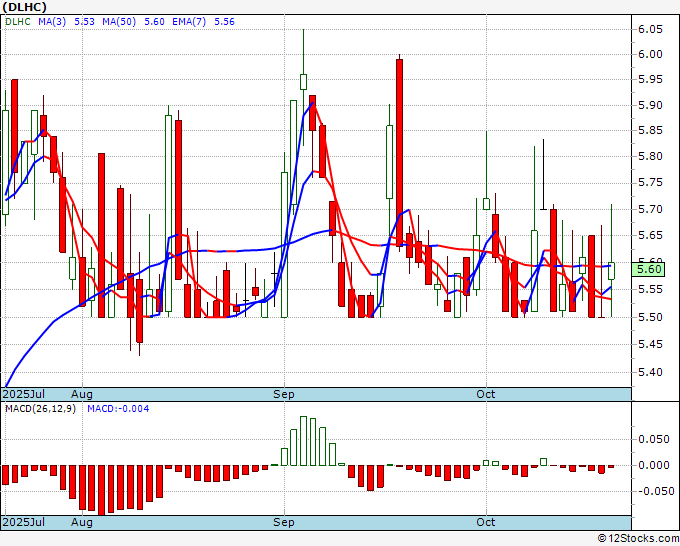Click Sep on the price chart date axis
Screen dimensions: 680x546
[x=284, y=394]
